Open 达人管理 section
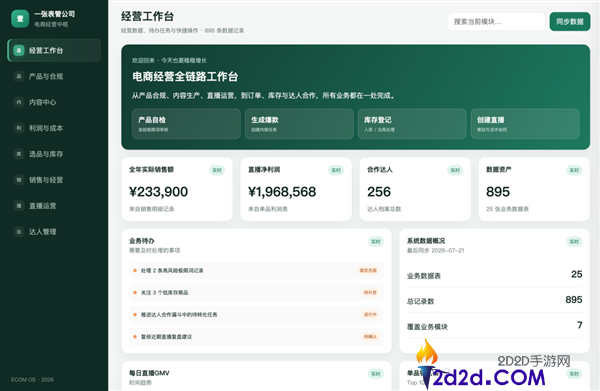Viewport: 600px width, 391px height. coord(54,231)
